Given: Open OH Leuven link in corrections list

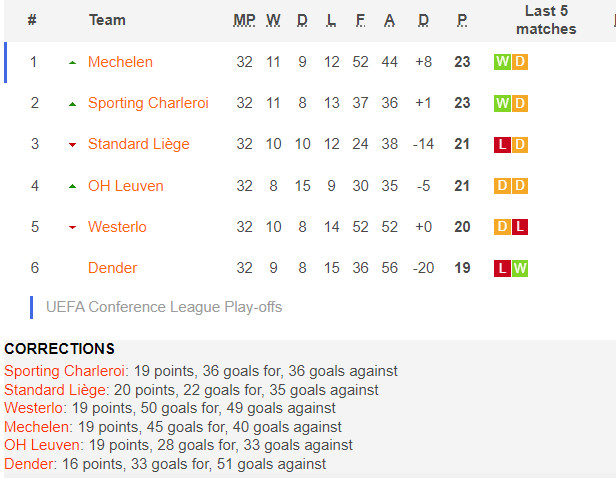Looking at the screenshot, I should coord(42,445).
